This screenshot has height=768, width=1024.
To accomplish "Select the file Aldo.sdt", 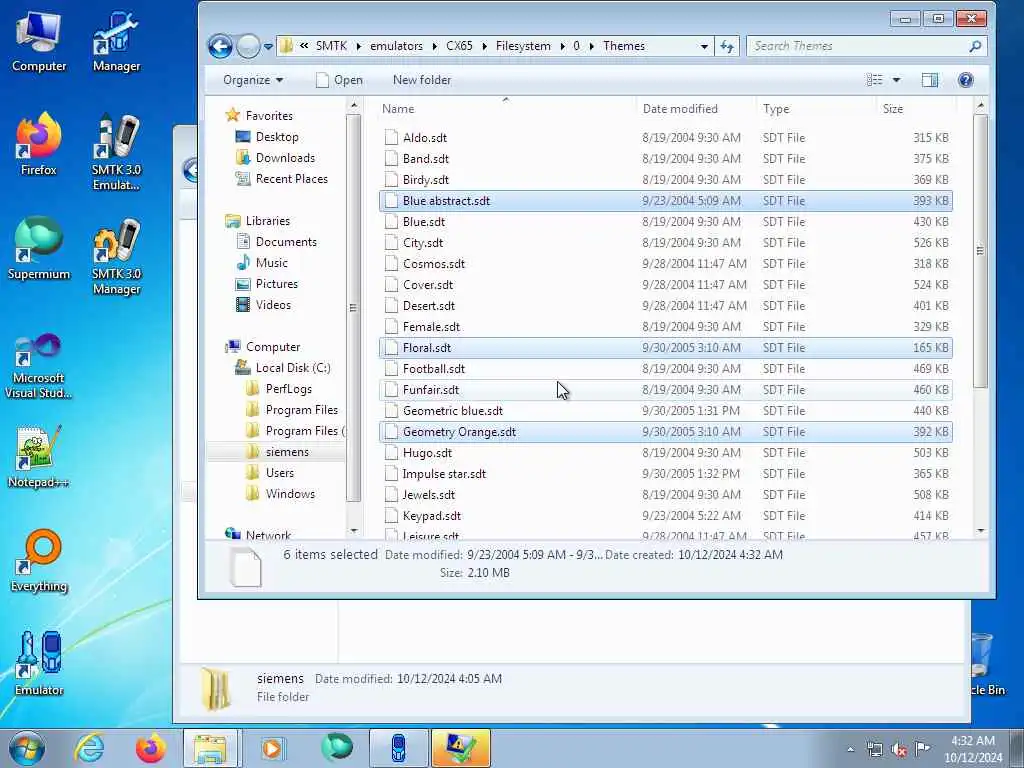I will tap(665, 138).
